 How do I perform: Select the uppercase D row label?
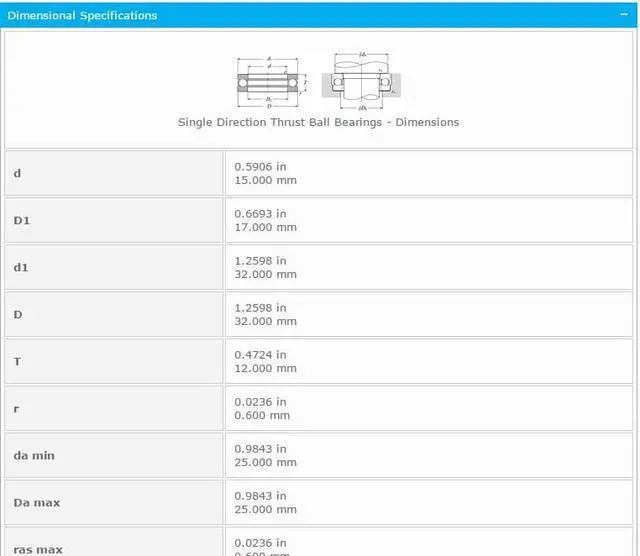pyautogui.click(x=18, y=314)
